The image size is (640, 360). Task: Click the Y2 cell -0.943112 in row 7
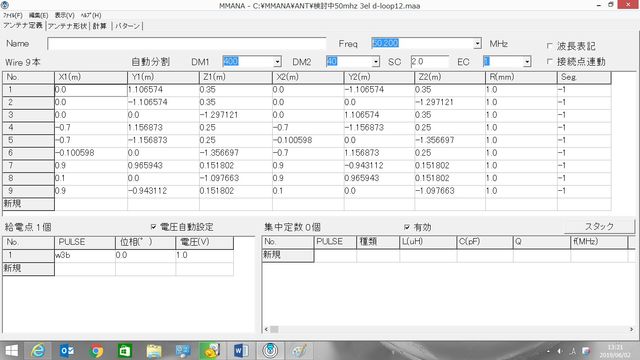pyautogui.click(x=379, y=166)
